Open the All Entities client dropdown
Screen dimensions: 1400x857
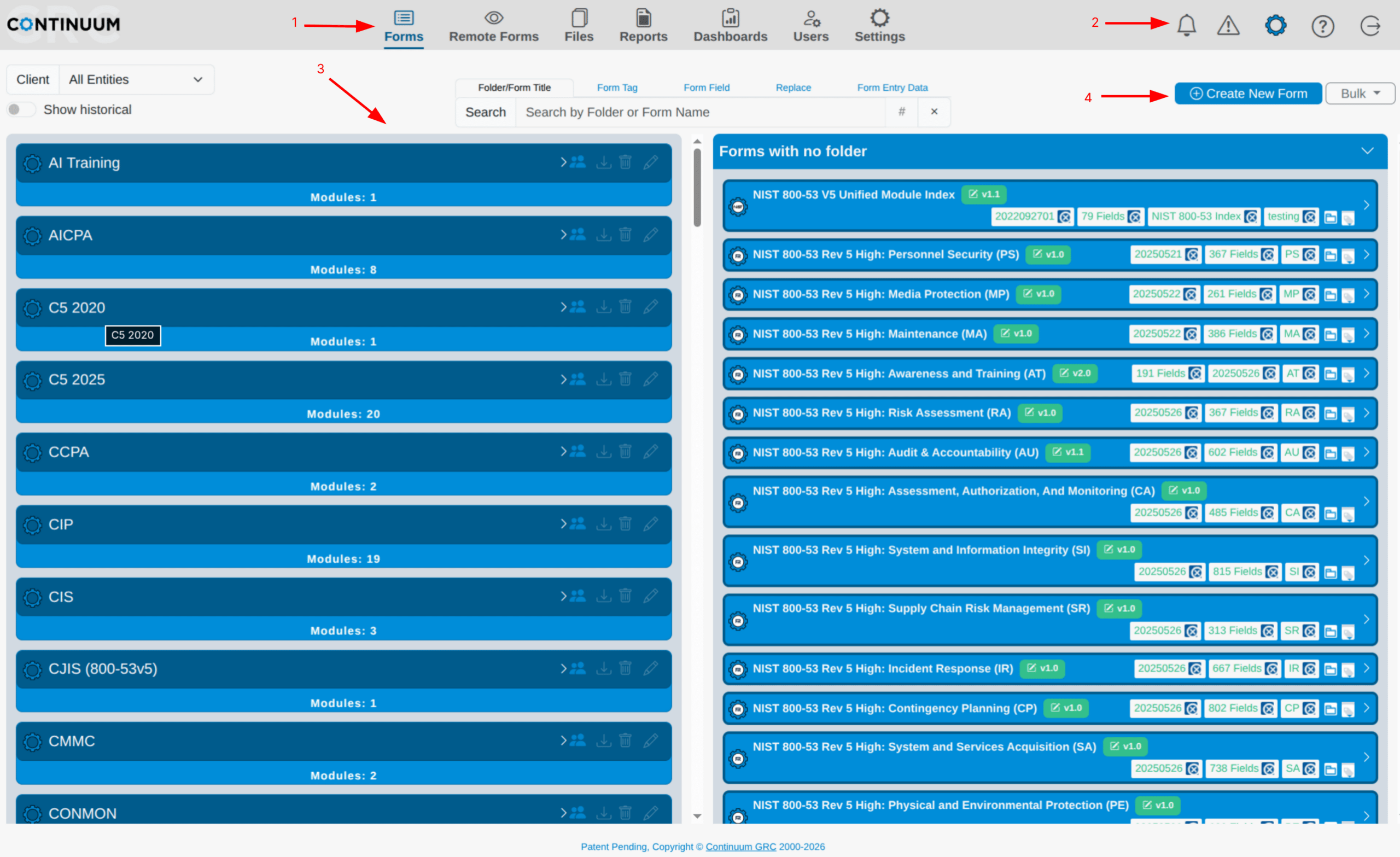(136, 79)
